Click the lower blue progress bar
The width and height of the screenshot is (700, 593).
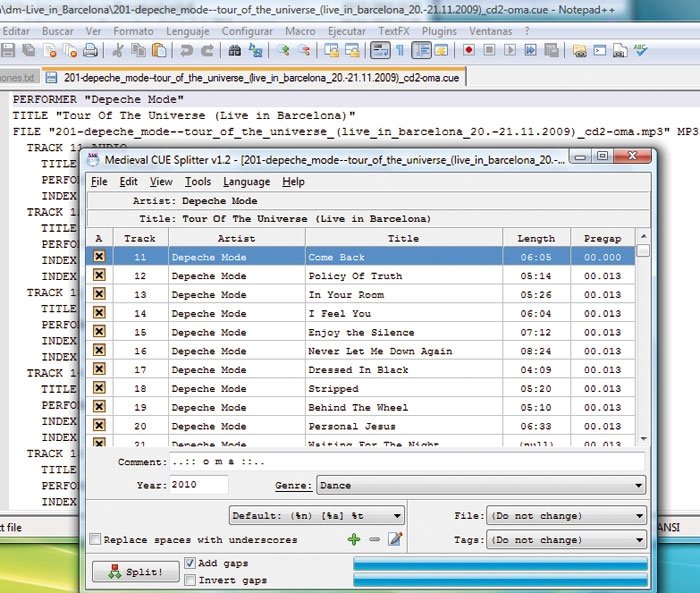(x=500, y=580)
